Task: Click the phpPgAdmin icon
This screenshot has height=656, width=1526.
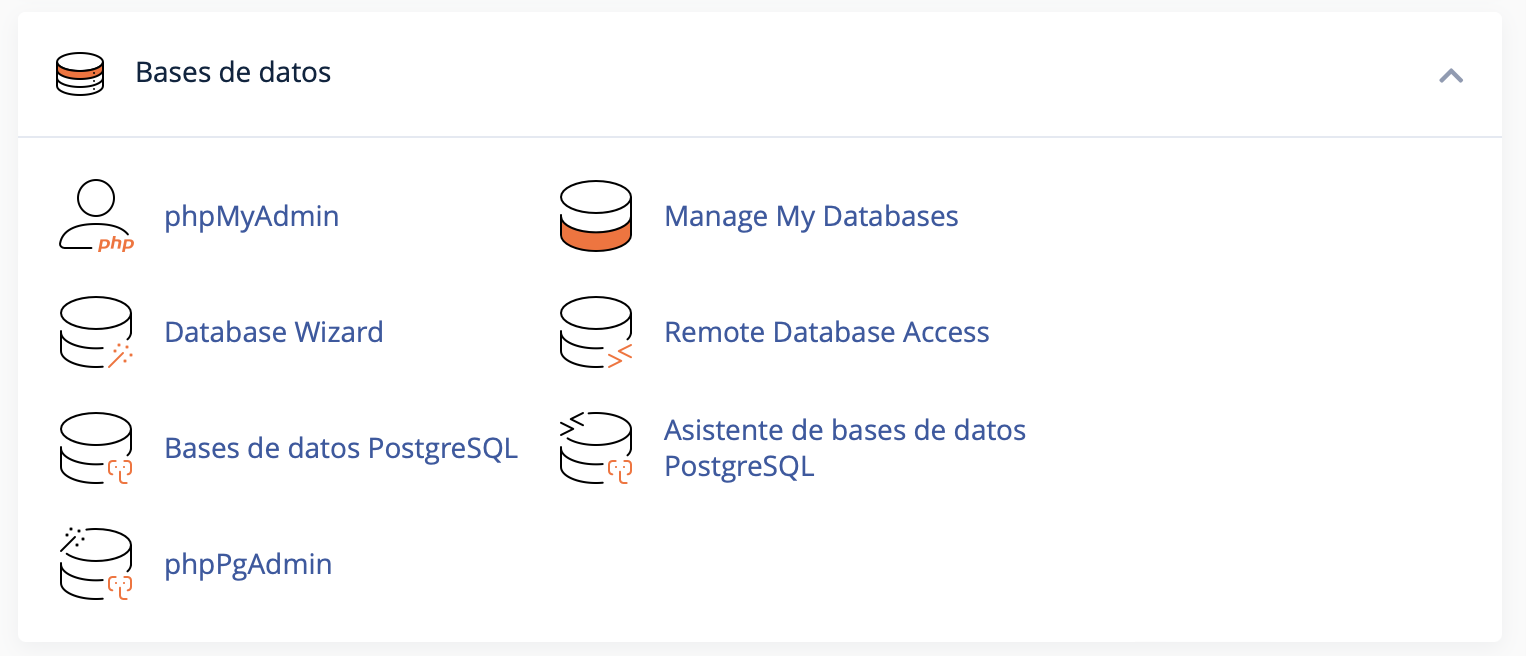Action: (x=96, y=564)
